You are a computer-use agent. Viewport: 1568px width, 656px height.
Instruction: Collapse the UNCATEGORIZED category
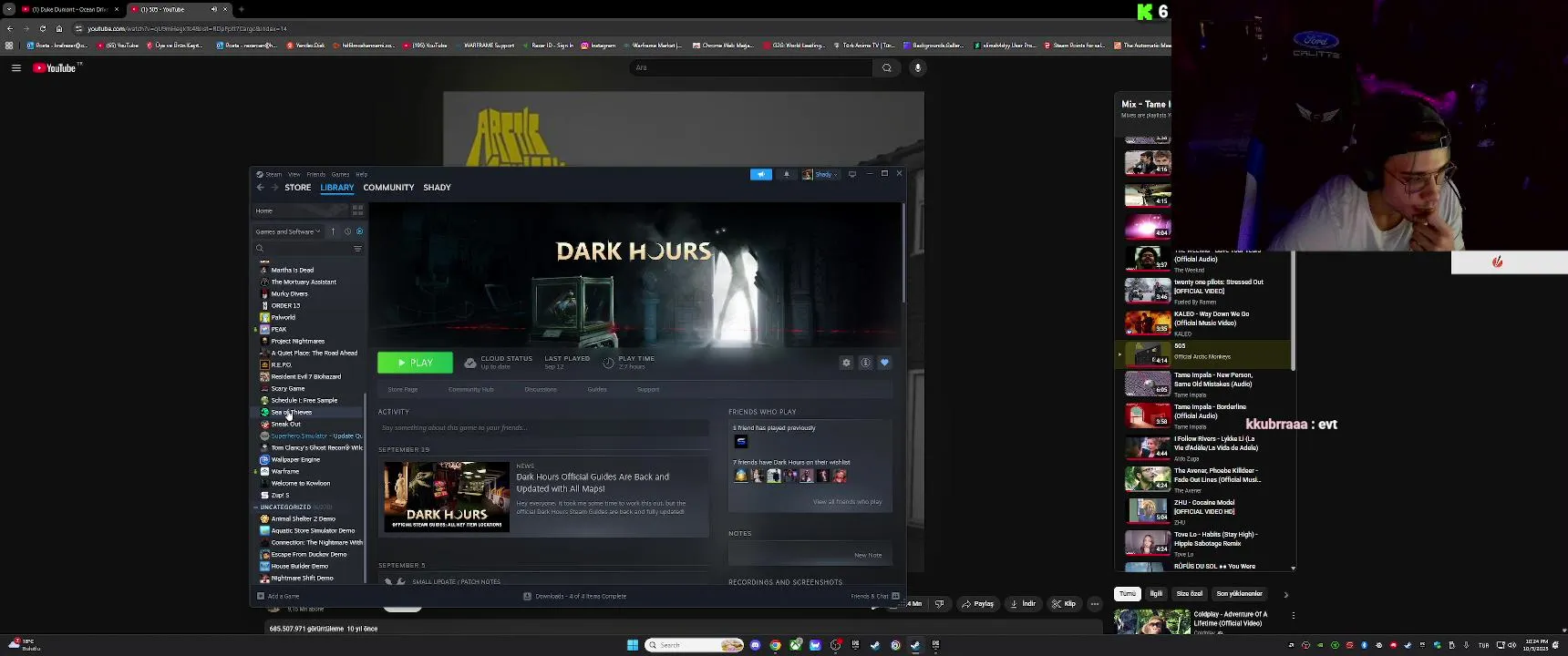tap(256, 507)
